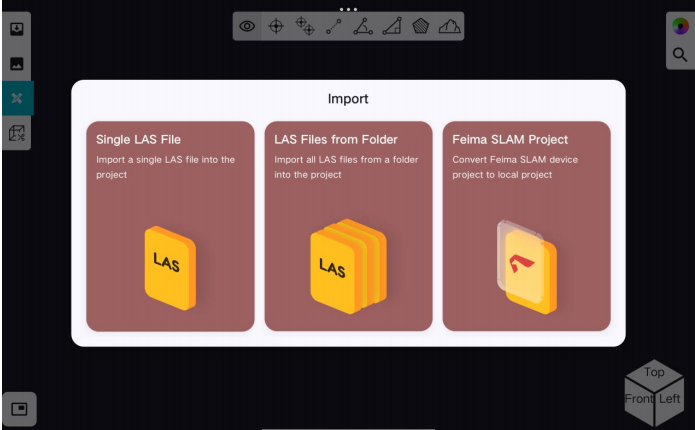Toggle the eye visibility icon in toolbar
This screenshot has width=695, height=430.
(x=247, y=26)
